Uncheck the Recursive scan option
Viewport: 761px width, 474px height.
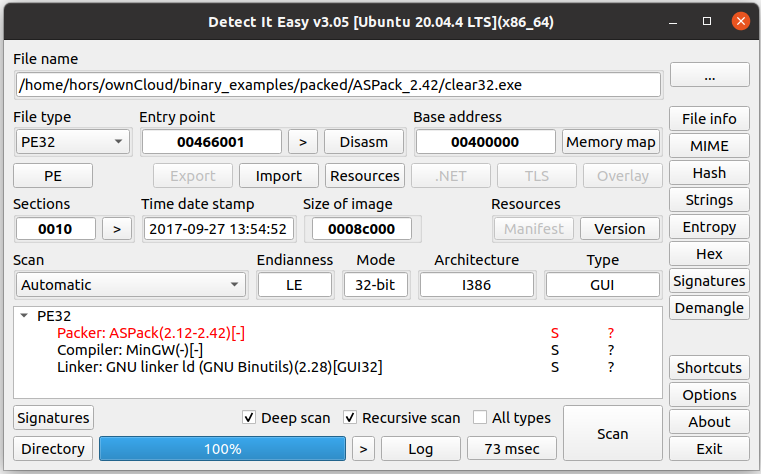350,418
